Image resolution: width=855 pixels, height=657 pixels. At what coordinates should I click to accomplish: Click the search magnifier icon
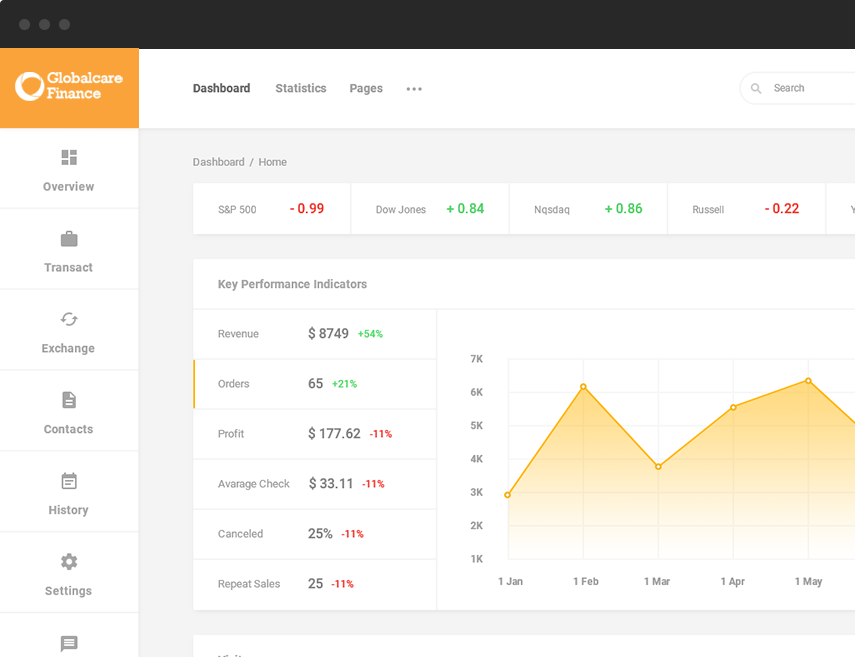[756, 88]
